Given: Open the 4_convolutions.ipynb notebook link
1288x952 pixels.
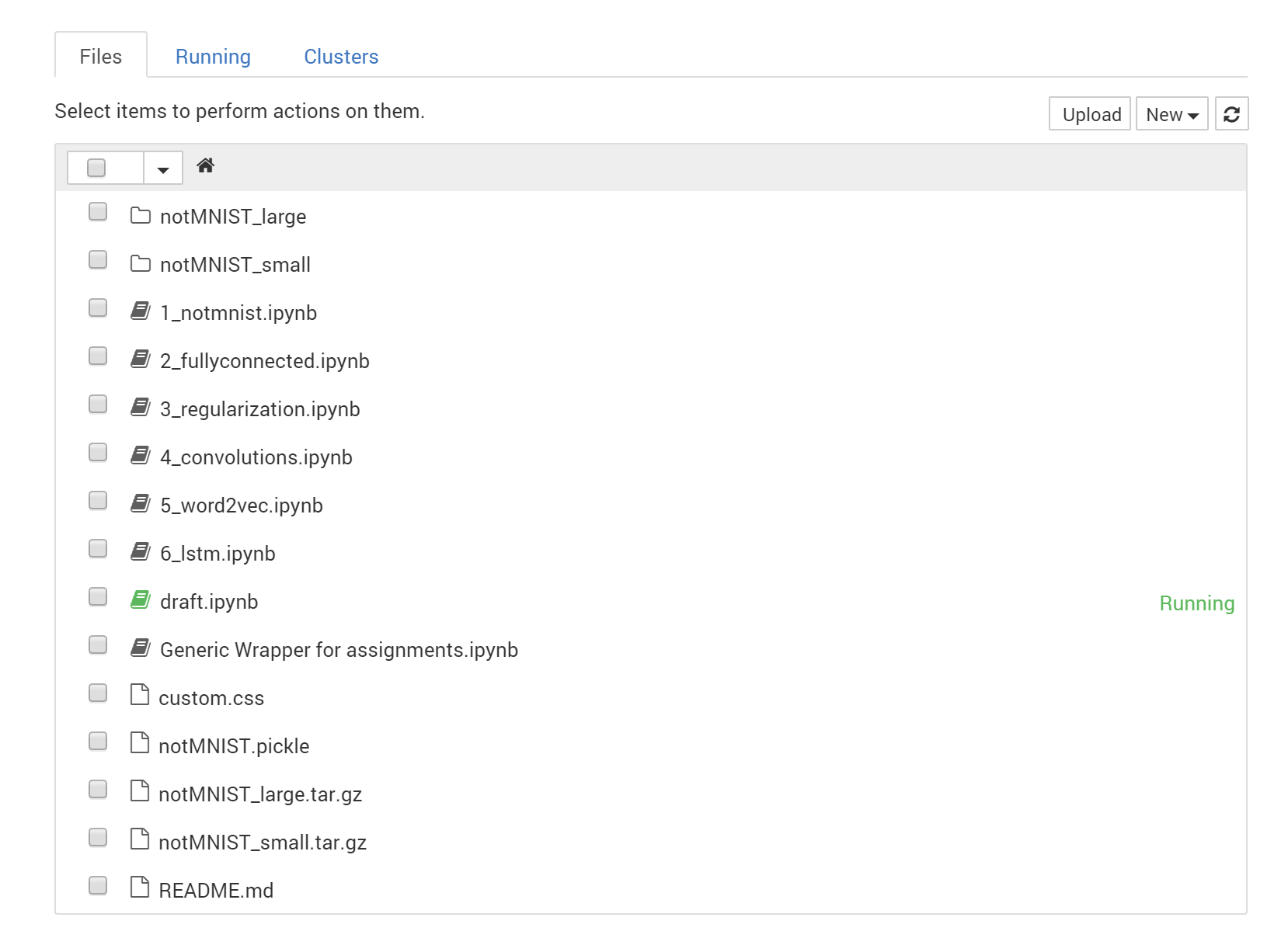Looking at the screenshot, I should point(256,457).
